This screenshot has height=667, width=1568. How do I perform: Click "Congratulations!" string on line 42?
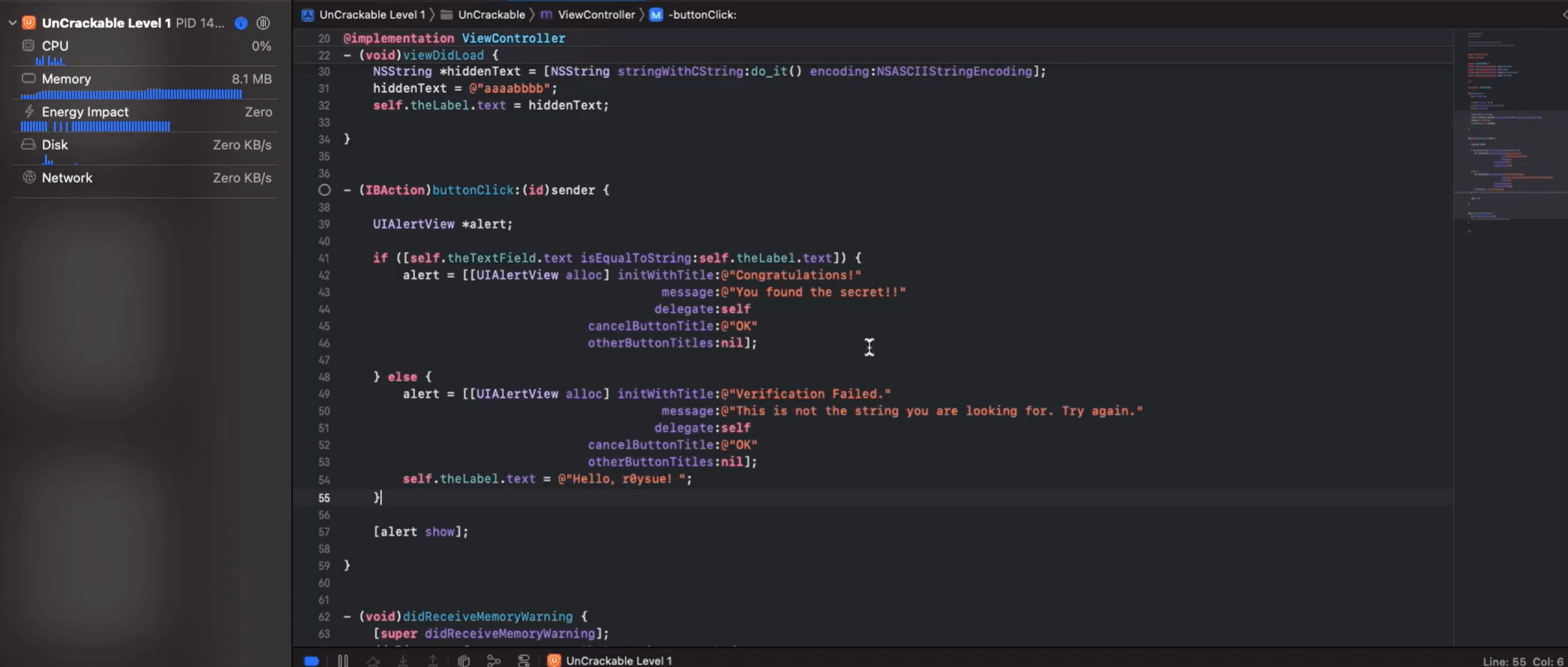(x=791, y=275)
